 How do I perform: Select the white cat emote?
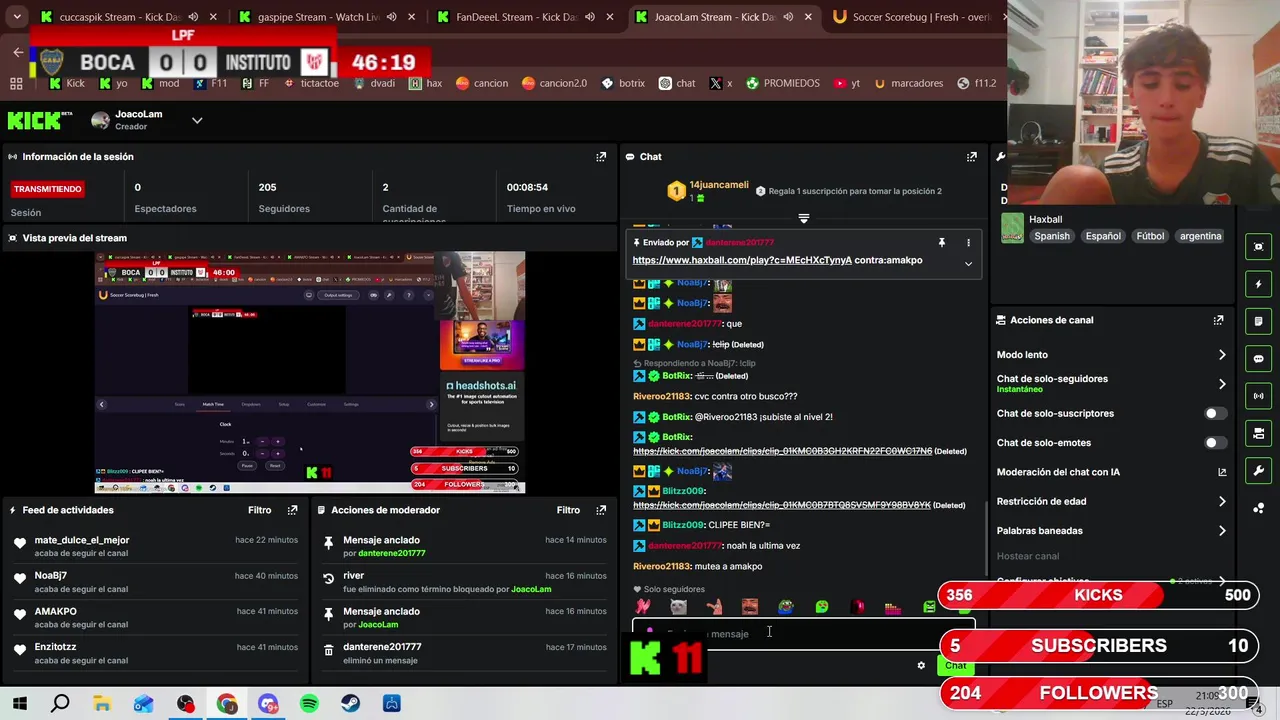678,607
